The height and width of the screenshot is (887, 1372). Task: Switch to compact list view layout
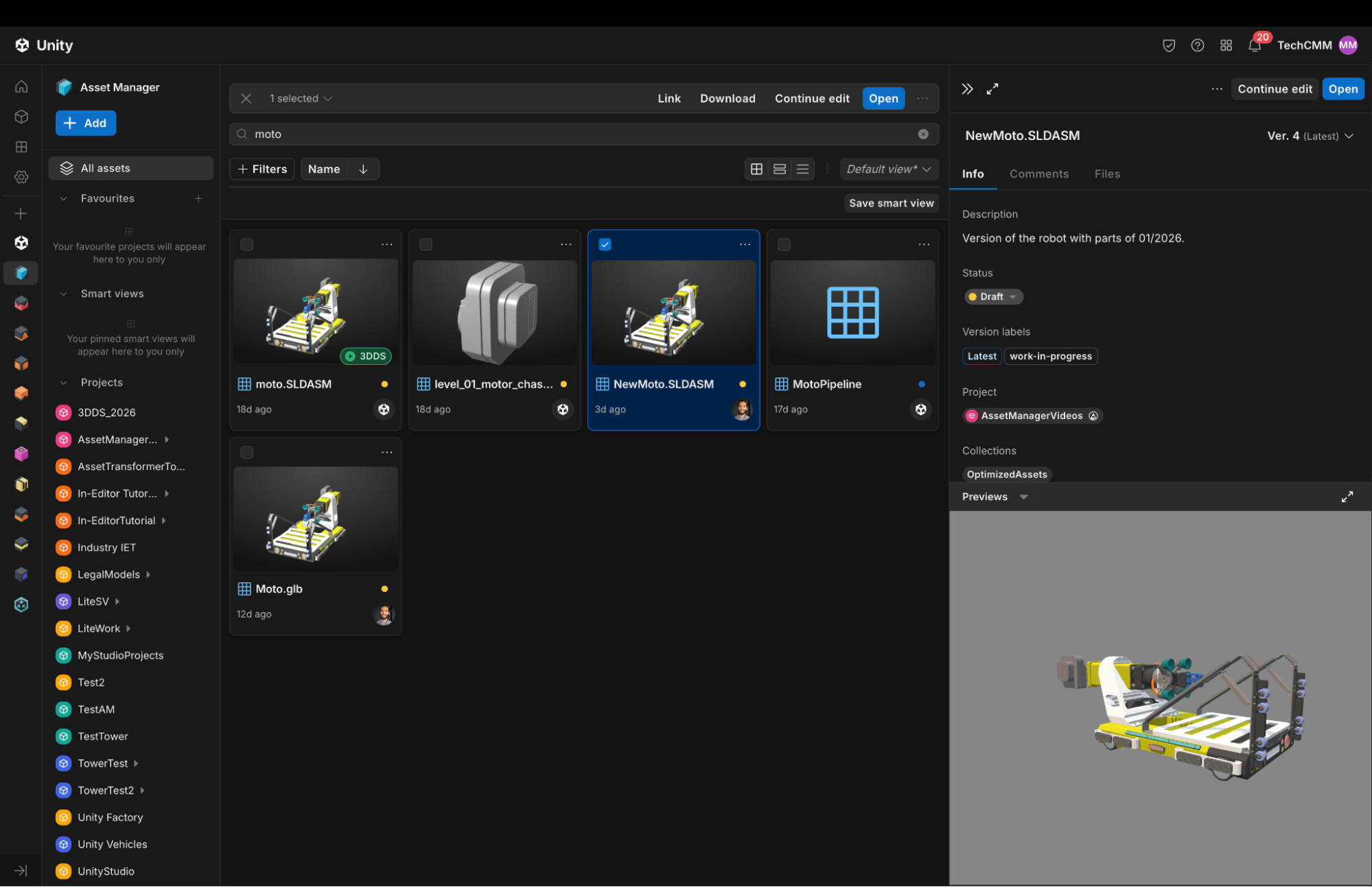(802, 169)
